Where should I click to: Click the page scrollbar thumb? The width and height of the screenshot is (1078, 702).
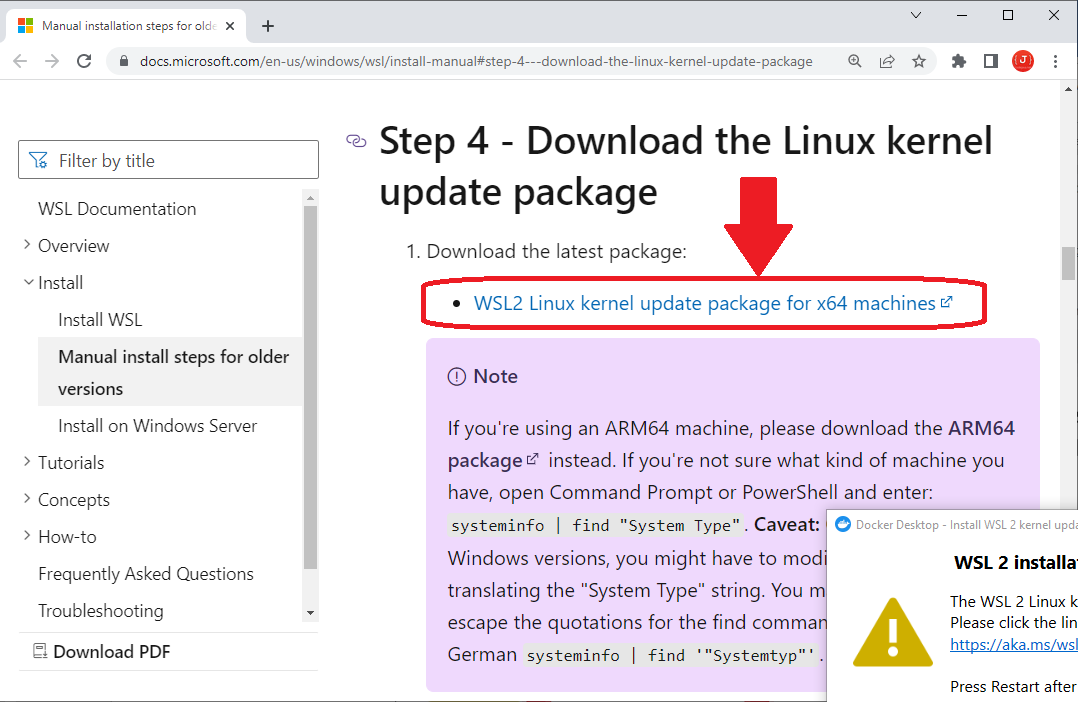(1068, 264)
